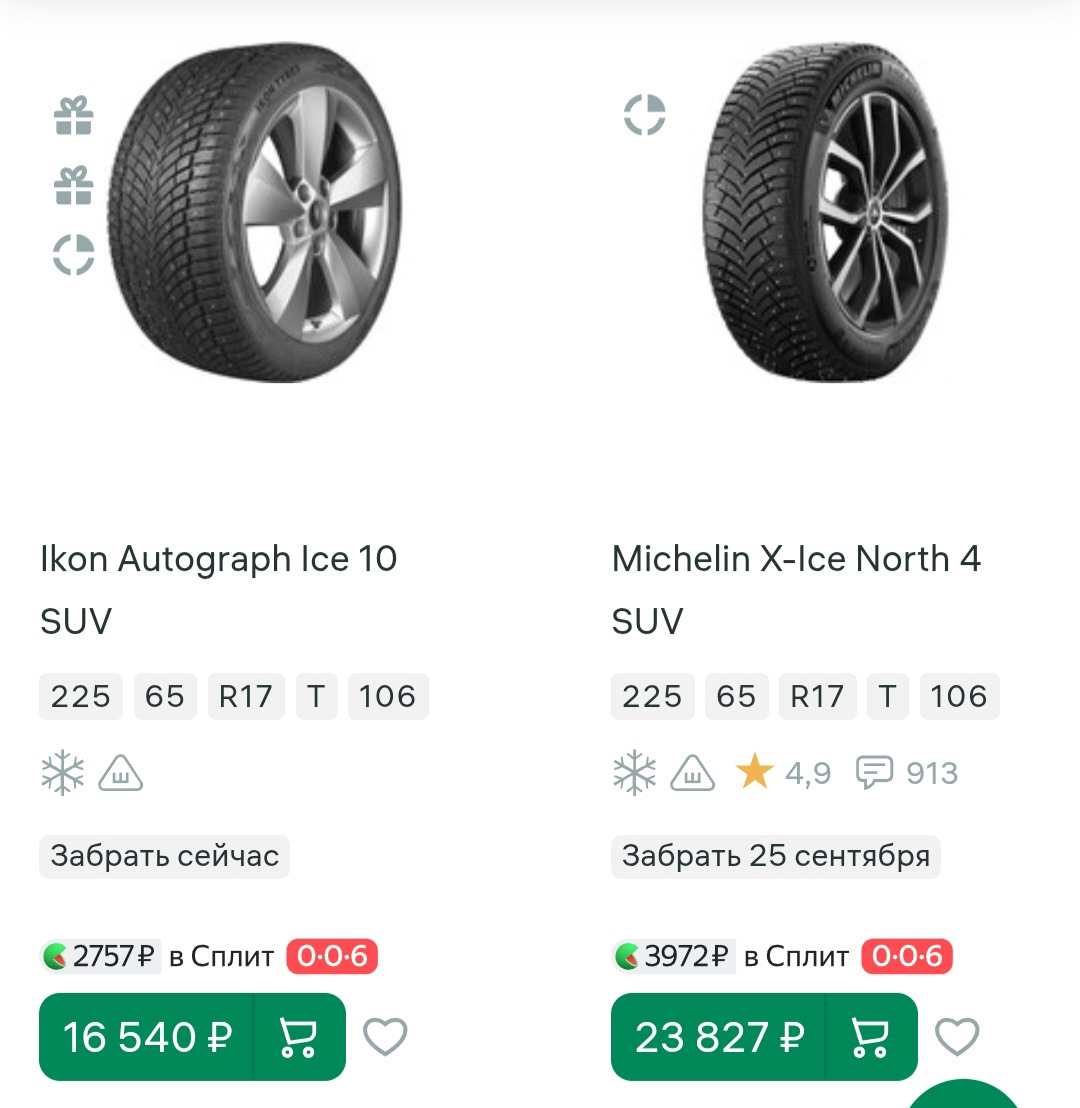
Task: Click the "Забрать 25 сентября" pickup label
Action: pos(775,857)
